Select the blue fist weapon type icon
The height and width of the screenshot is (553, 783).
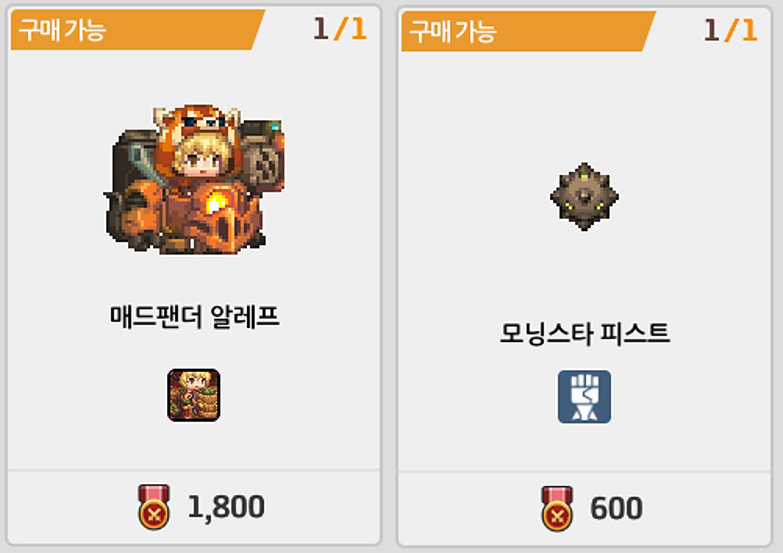tap(584, 397)
